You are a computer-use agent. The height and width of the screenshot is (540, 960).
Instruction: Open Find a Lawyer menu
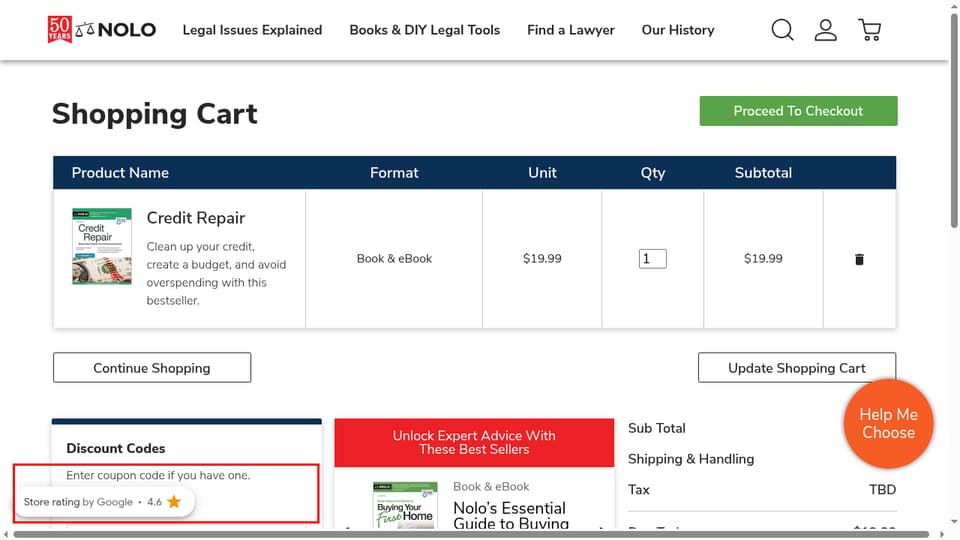pos(571,30)
